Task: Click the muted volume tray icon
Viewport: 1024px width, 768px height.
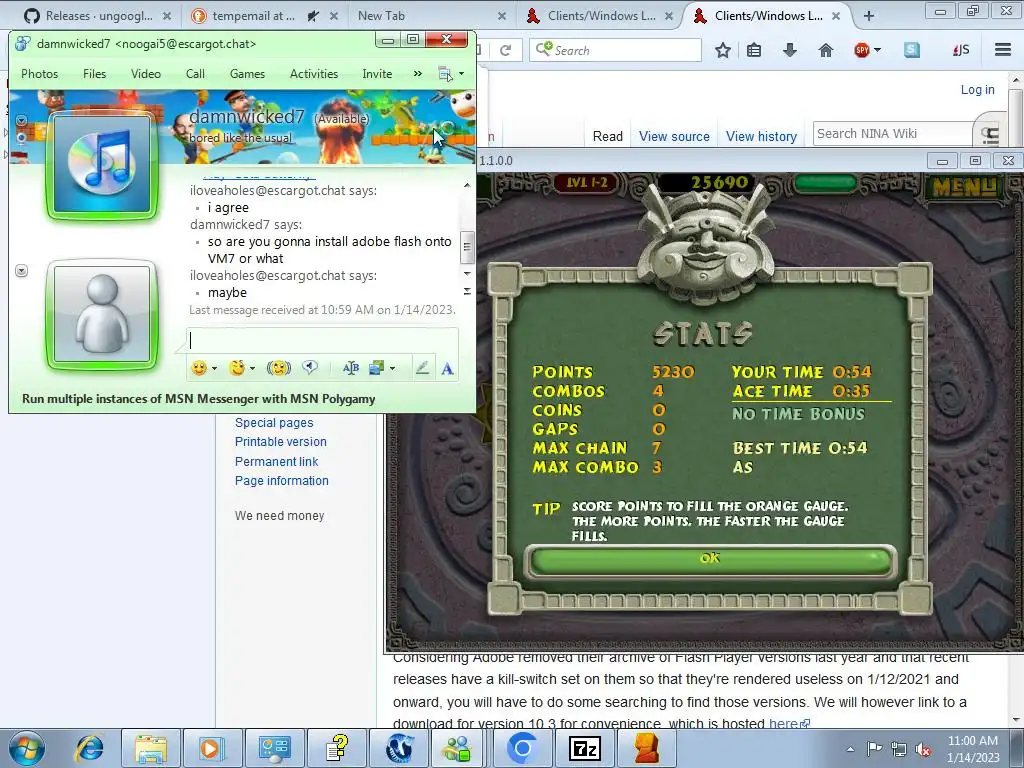Action: pyautogui.click(x=923, y=750)
